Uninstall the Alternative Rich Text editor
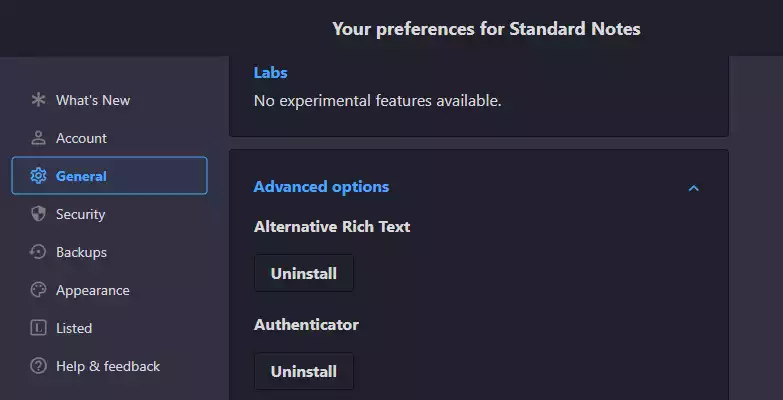 point(303,273)
